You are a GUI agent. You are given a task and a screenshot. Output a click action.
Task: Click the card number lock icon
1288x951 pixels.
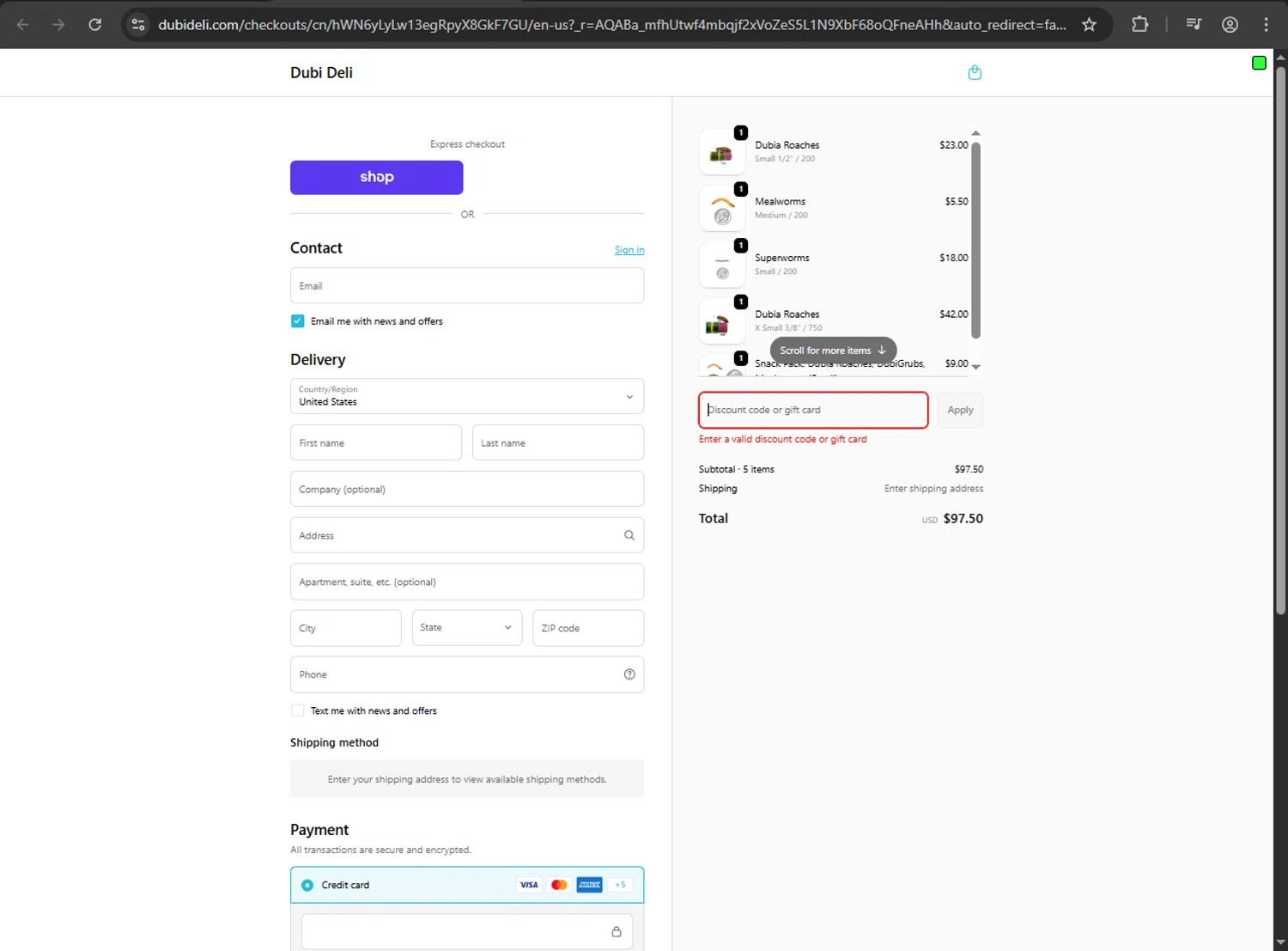[617, 932]
